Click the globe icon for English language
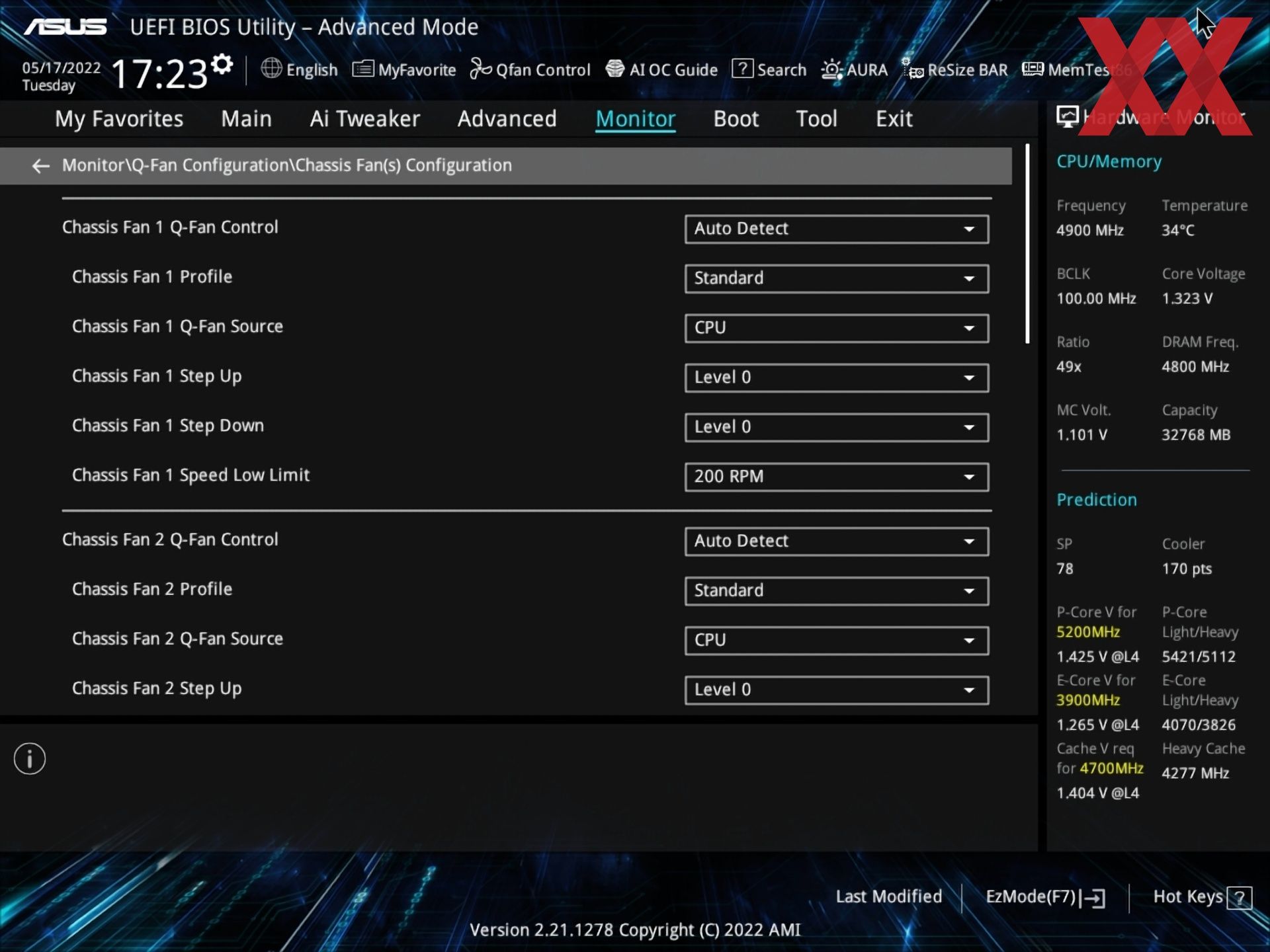The width and height of the screenshot is (1270, 952). [271, 68]
